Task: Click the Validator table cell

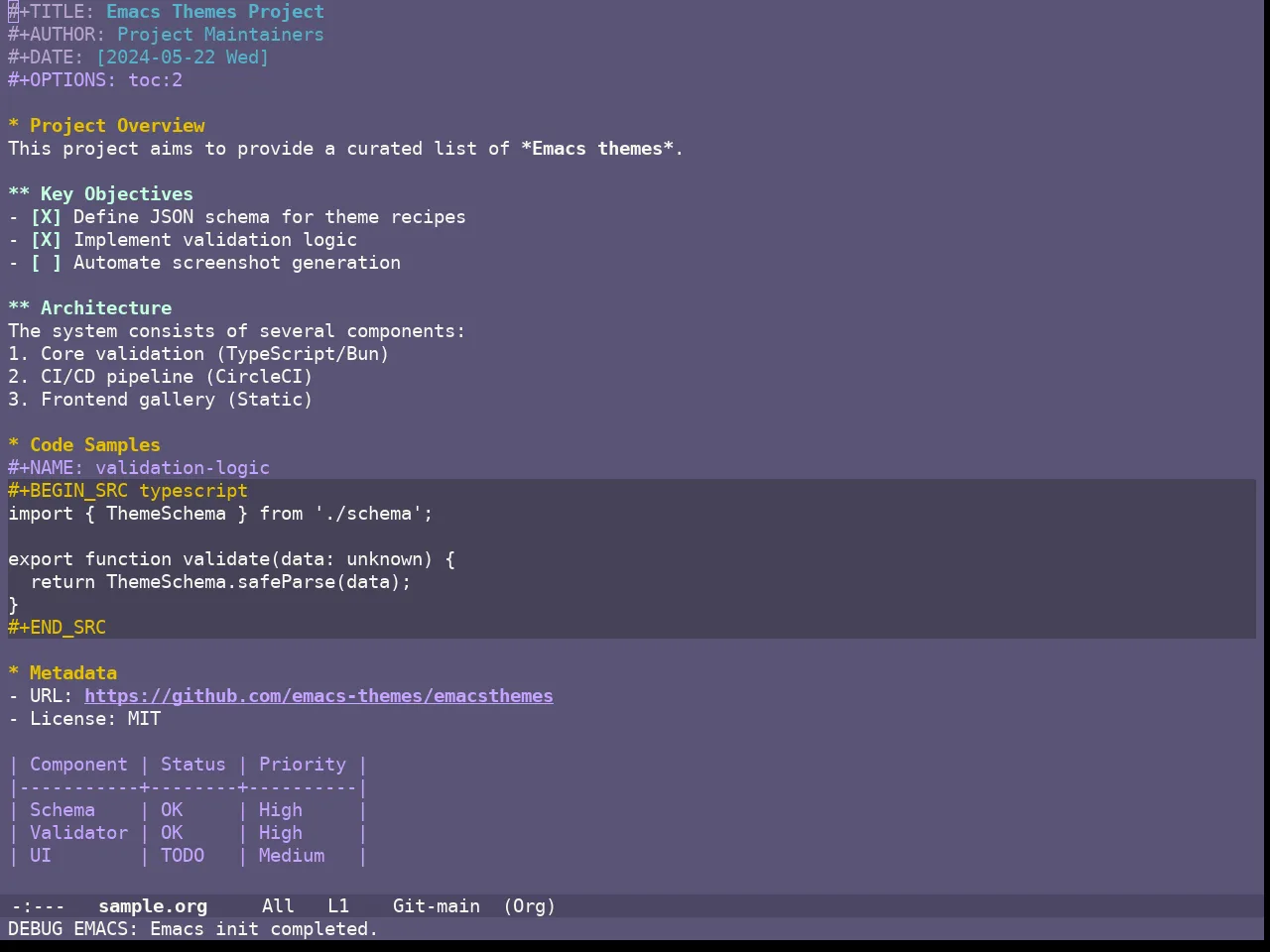Action: pos(78,833)
